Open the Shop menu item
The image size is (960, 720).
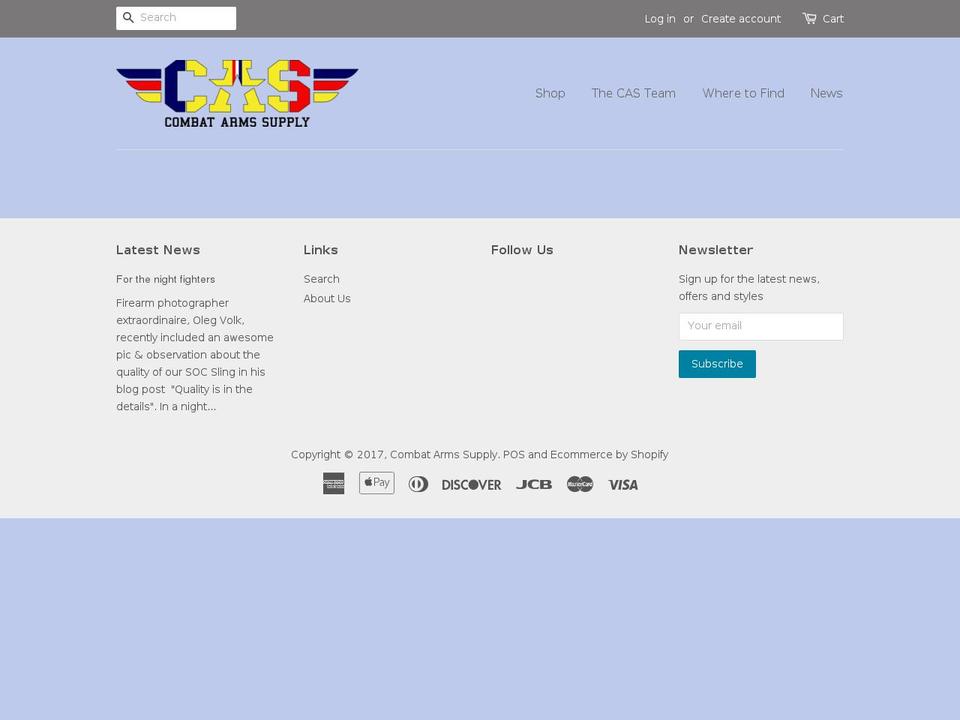click(x=550, y=93)
